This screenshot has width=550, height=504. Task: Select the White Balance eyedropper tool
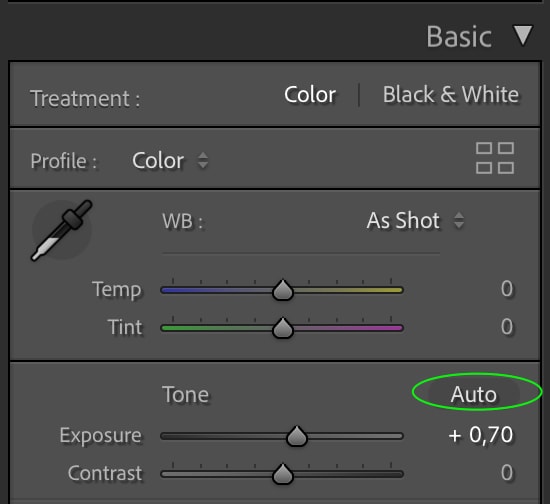point(62,230)
